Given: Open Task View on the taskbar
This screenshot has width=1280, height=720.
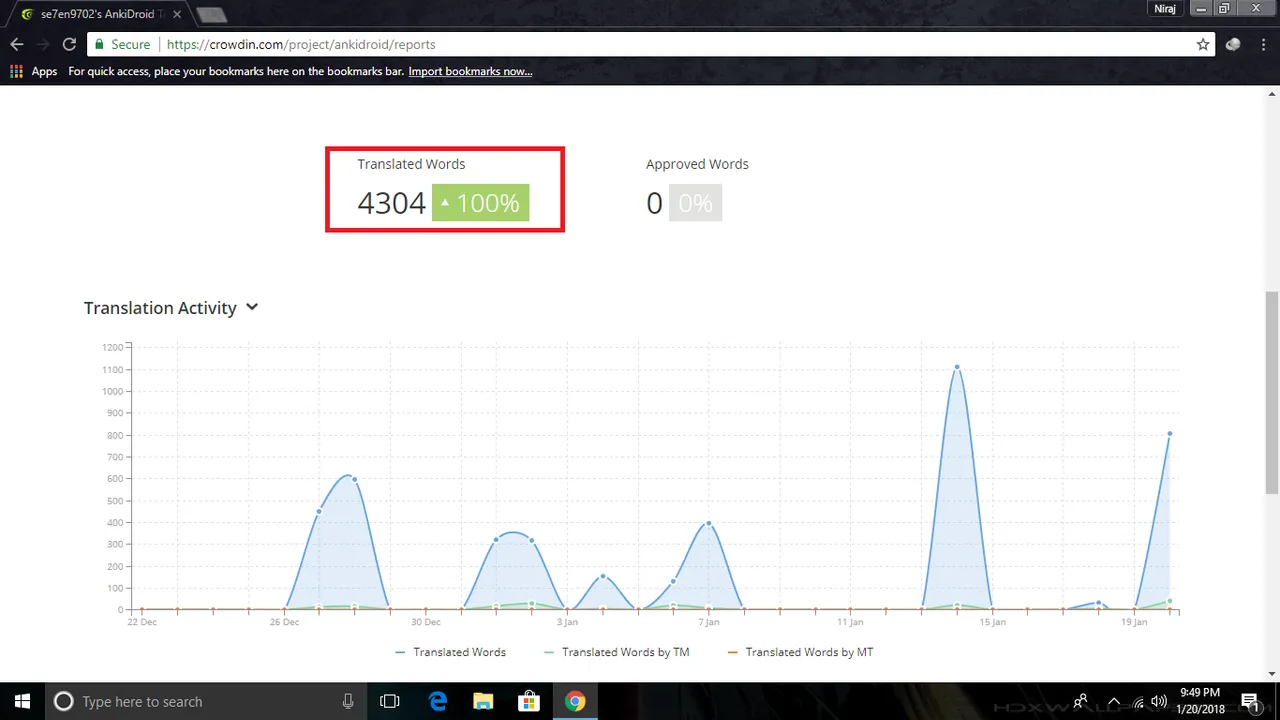Looking at the screenshot, I should pyautogui.click(x=390, y=701).
